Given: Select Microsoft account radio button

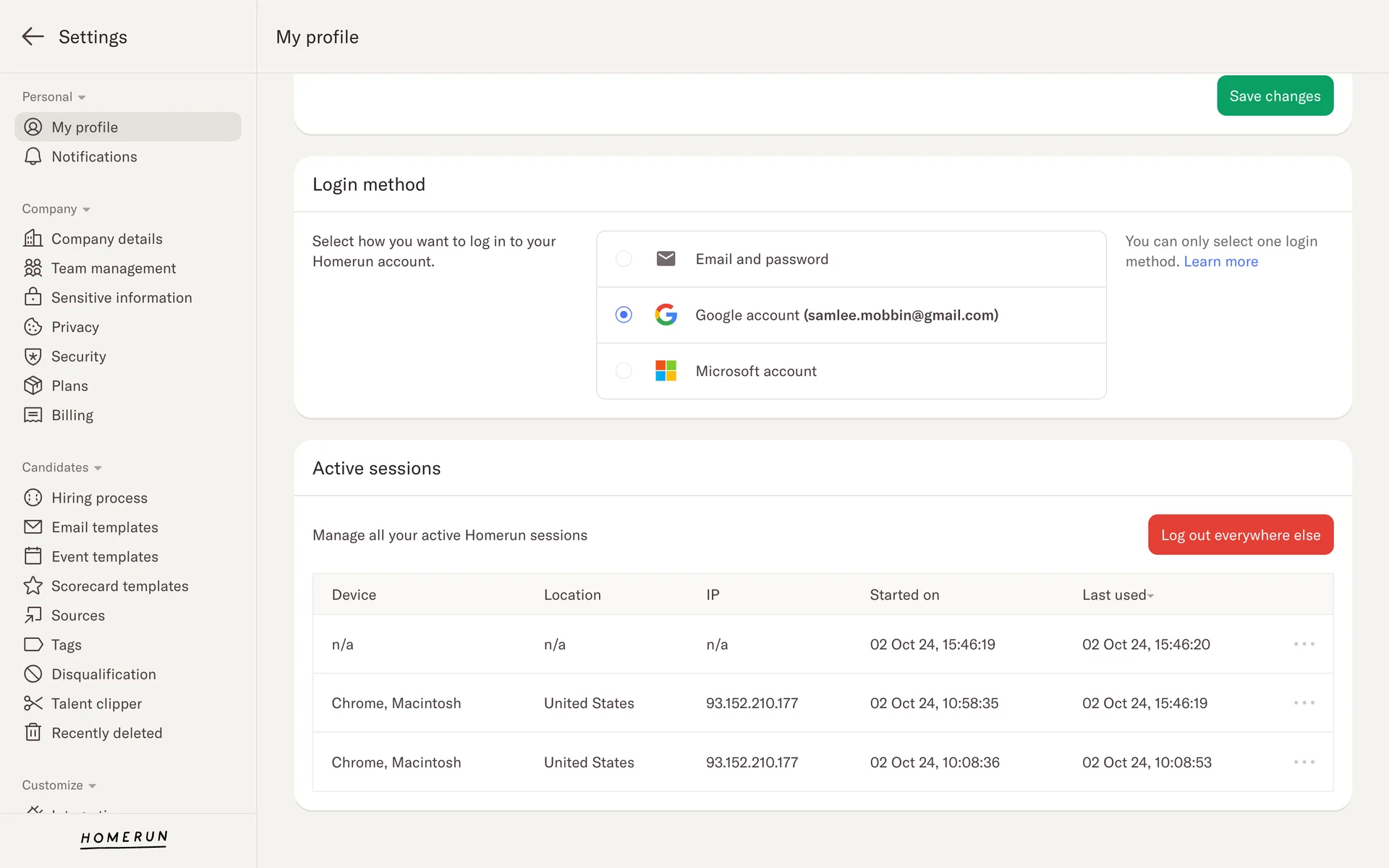Looking at the screenshot, I should (624, 371).
